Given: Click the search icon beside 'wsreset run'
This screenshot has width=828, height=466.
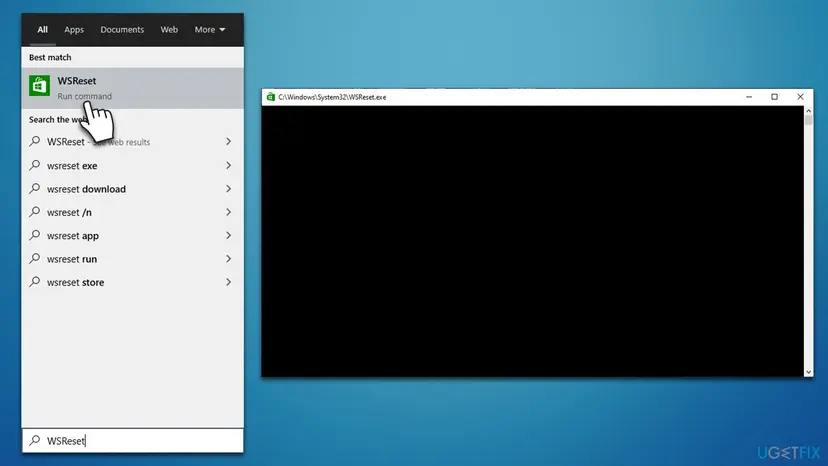Looking at the screenshot, I should coord(35,258).
